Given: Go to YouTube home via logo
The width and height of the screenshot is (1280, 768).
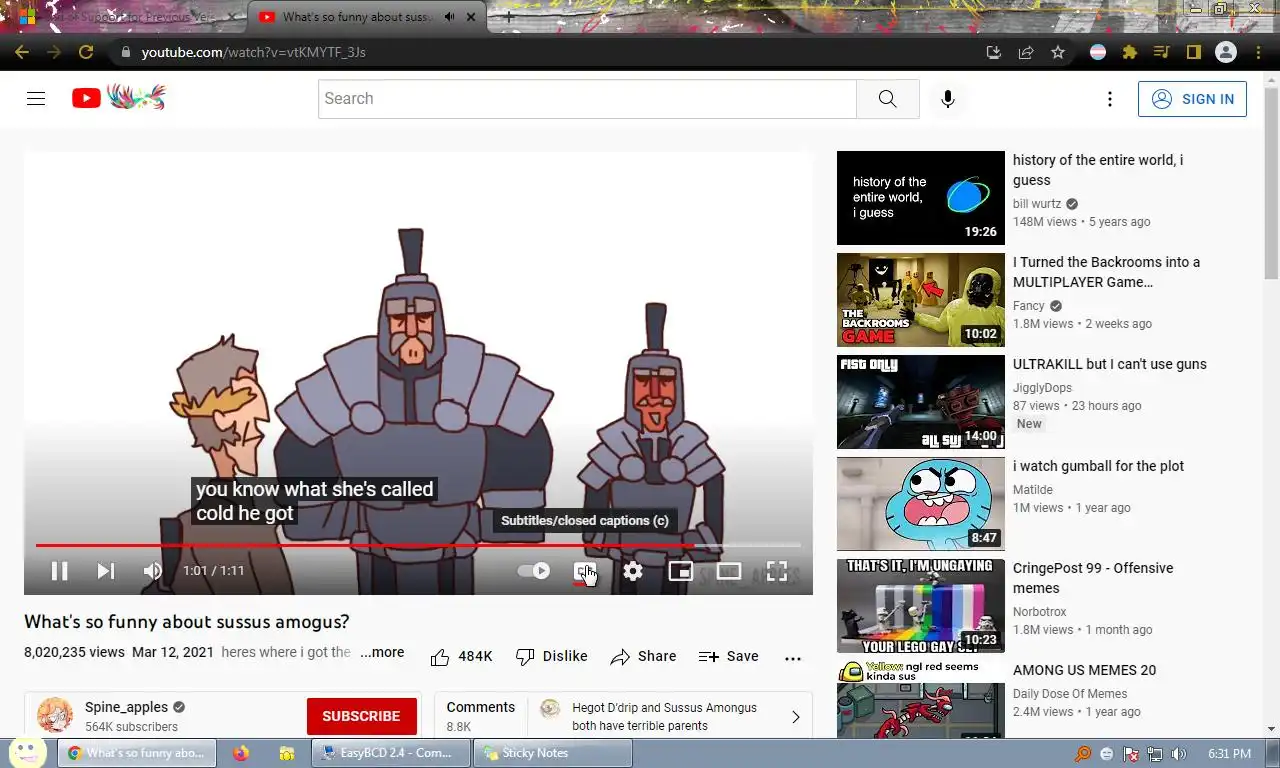Looking at the screenshot, I should (118, 98).
